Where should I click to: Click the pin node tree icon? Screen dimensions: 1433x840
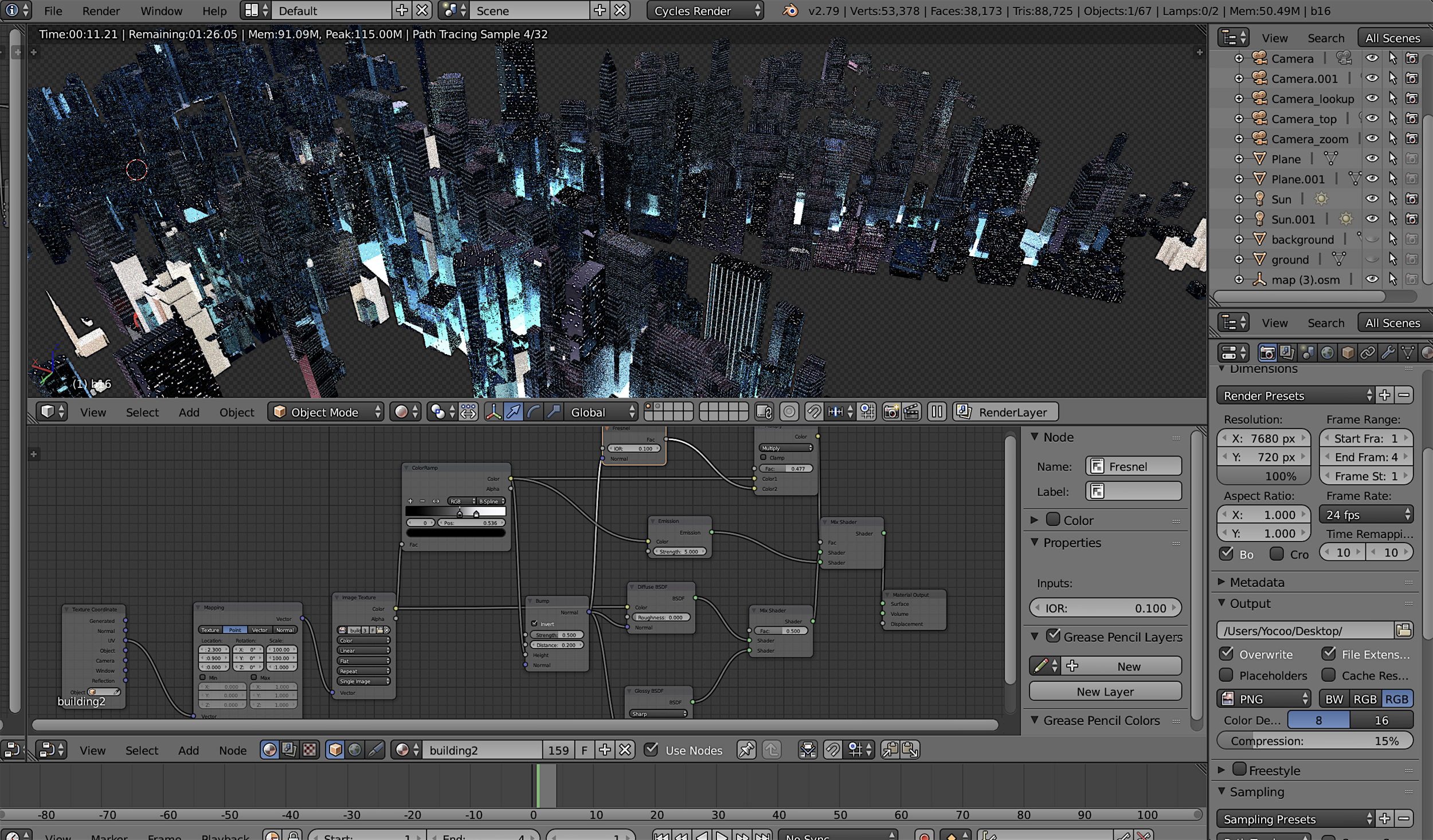[x=746, y=750]
